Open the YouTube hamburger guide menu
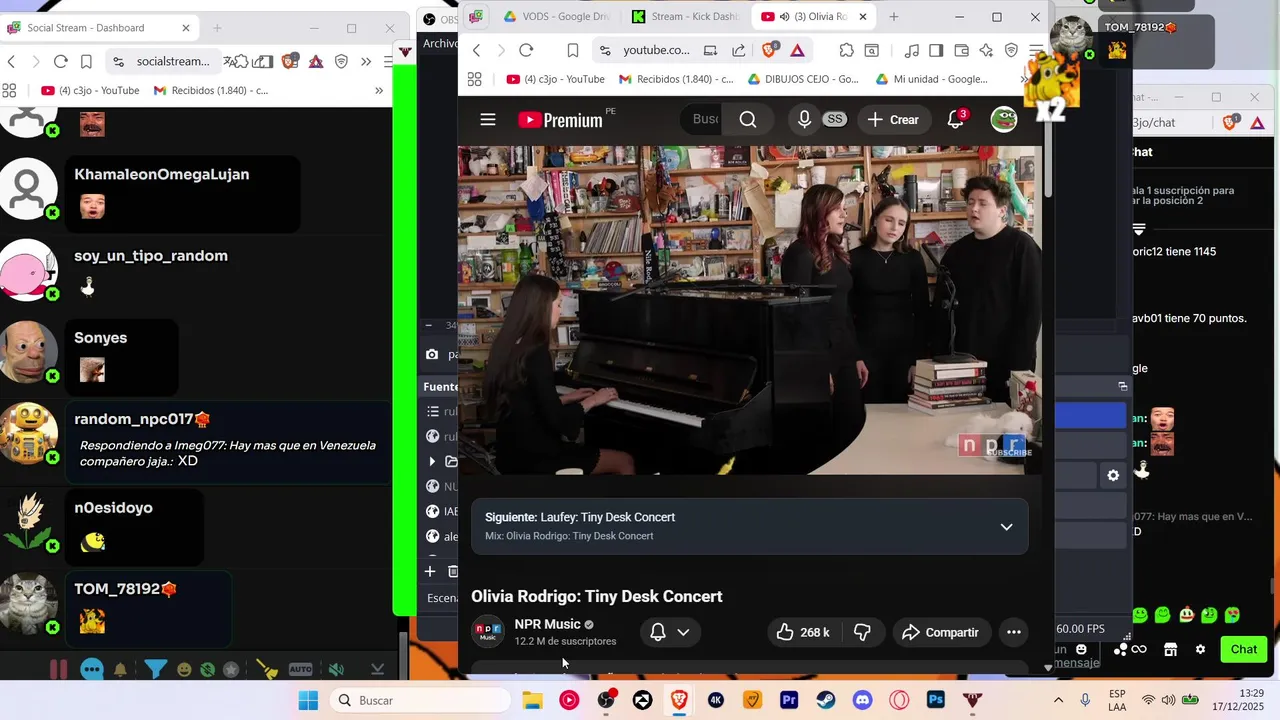 point(488,120)
